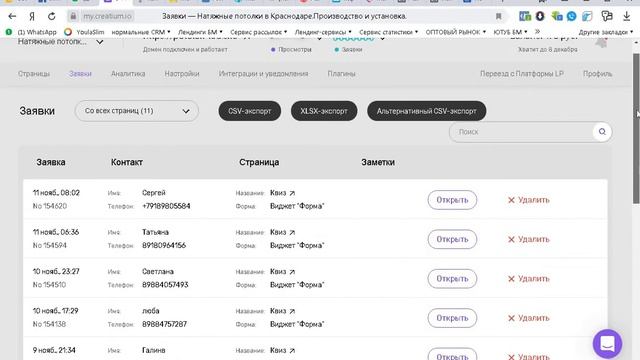Viewport: 640px width, 360px height.
Task: Open the support chat widget
Action: tap(607, 344)
